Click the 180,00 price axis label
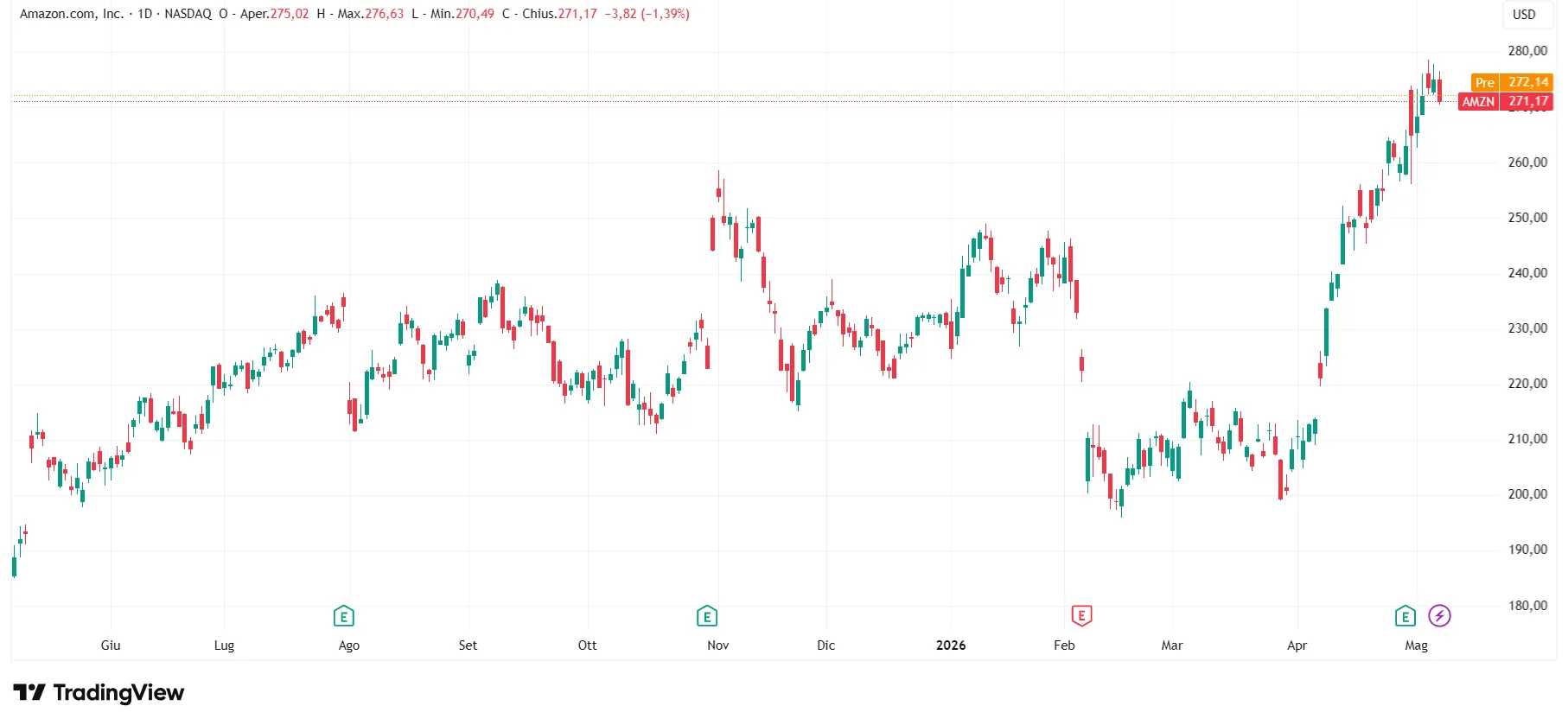 tap(1527, 606)
